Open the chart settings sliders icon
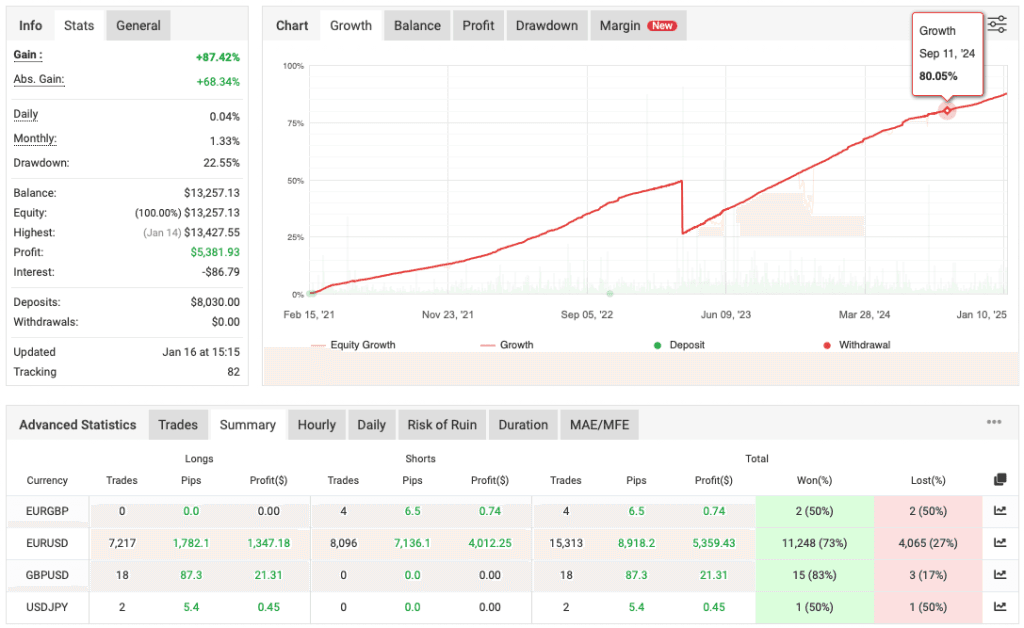Viewport: 1024px width, 628px height. (997, 25)
